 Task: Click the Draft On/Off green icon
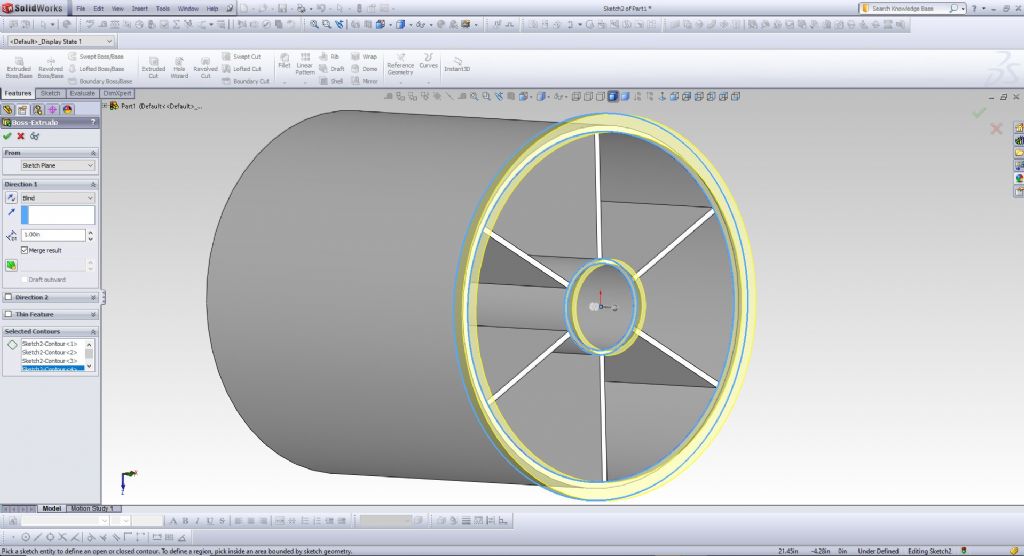11,265
